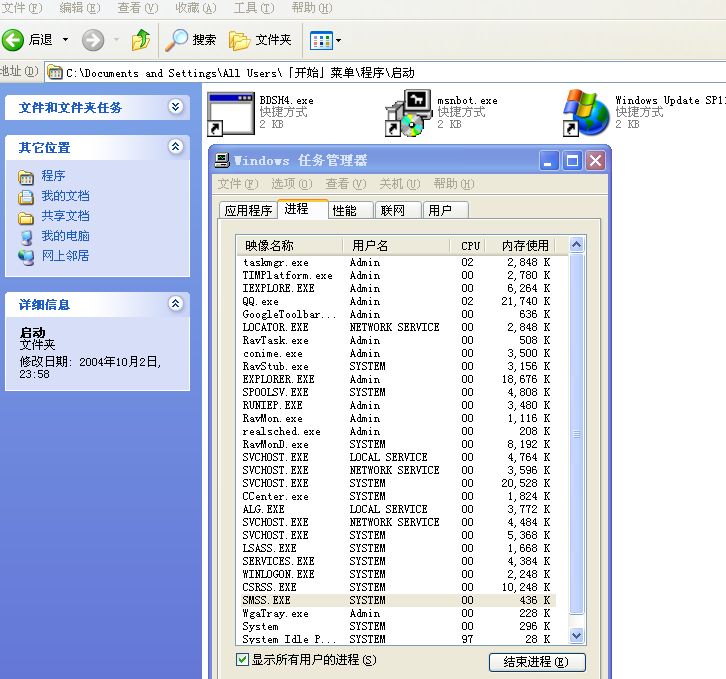Click the green Back arrow icon
This screenshot has width=726, height=679.
(x=13, y=40)
